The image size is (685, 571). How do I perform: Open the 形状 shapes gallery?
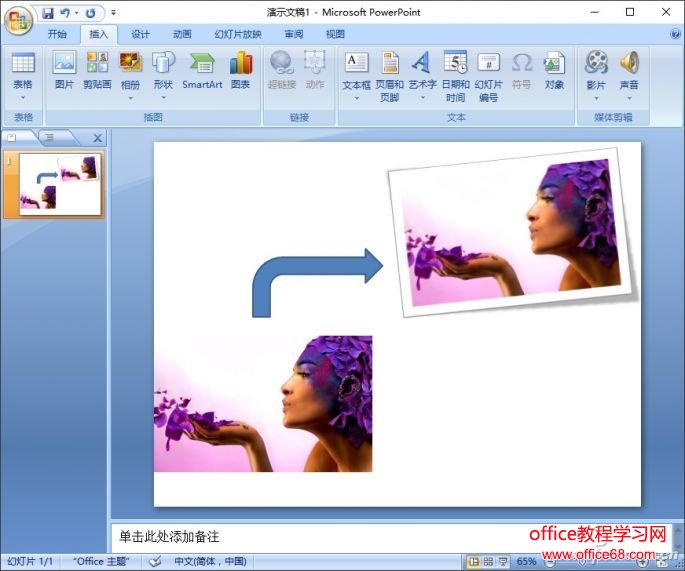[163, 70]
